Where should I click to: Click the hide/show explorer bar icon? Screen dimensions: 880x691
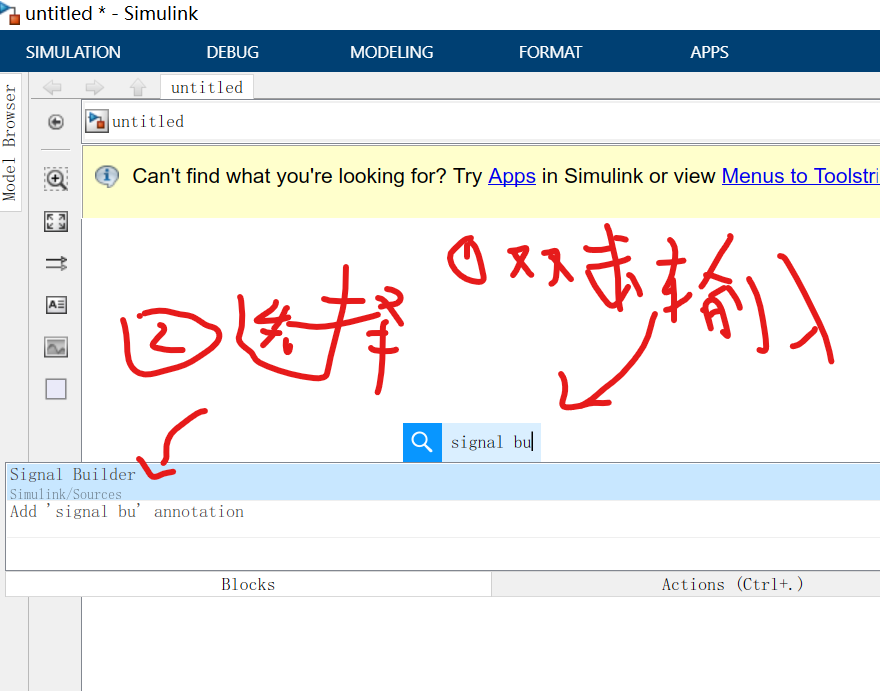[56, 122]
